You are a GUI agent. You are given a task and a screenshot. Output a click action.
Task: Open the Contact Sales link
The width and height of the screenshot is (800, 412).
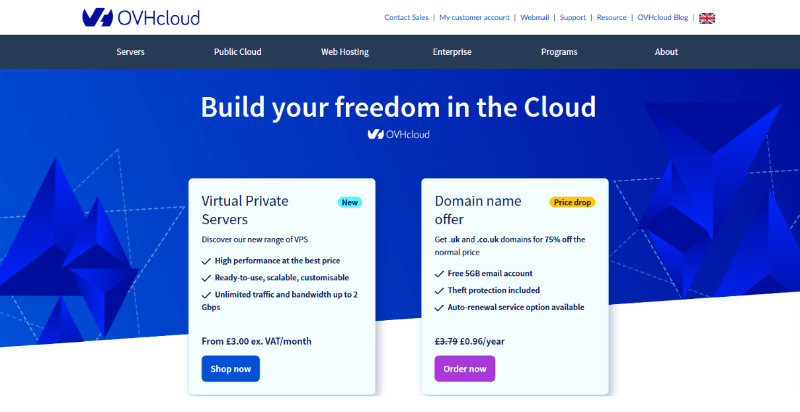(406, 17)
